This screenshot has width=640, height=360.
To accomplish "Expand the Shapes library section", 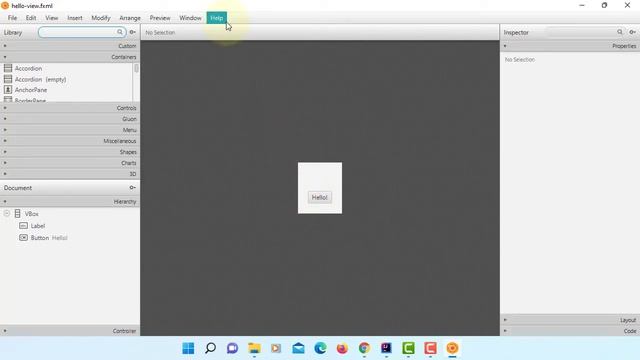I will pyautogui.click(x=70, y=152).
